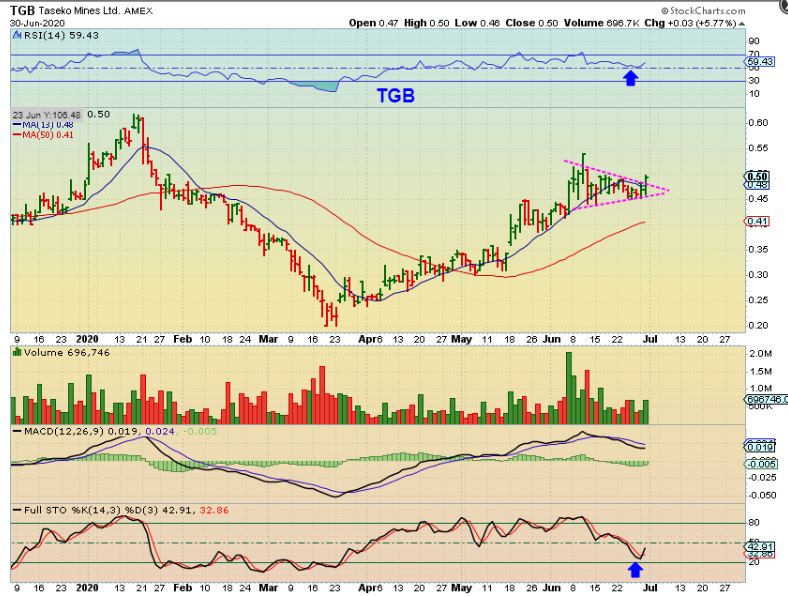Click the 0.55 price axis label
The width and height of the screenshot is (788, 596).
tap(758, 148)
